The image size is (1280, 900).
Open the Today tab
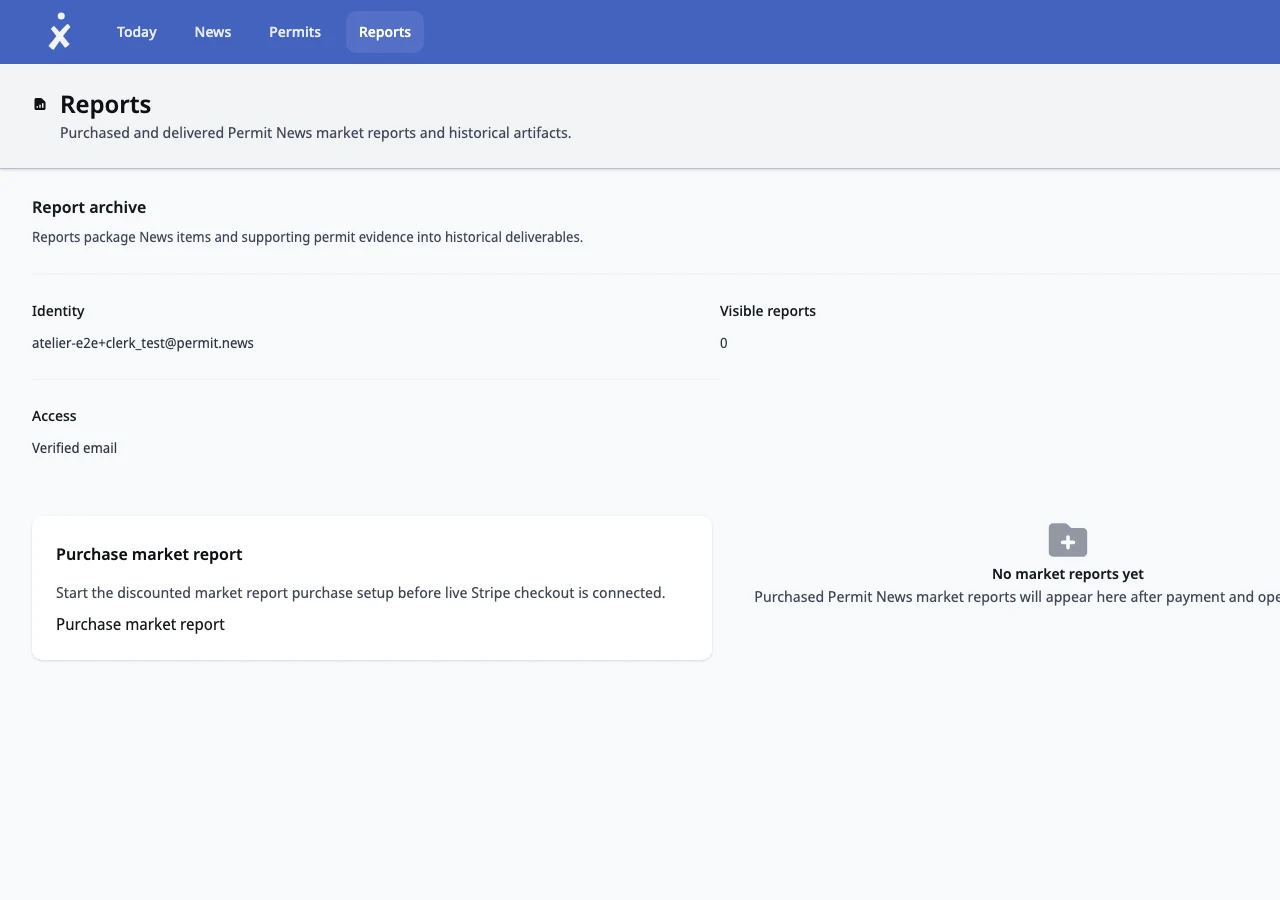pyautogui.click(x=137, y=32)
